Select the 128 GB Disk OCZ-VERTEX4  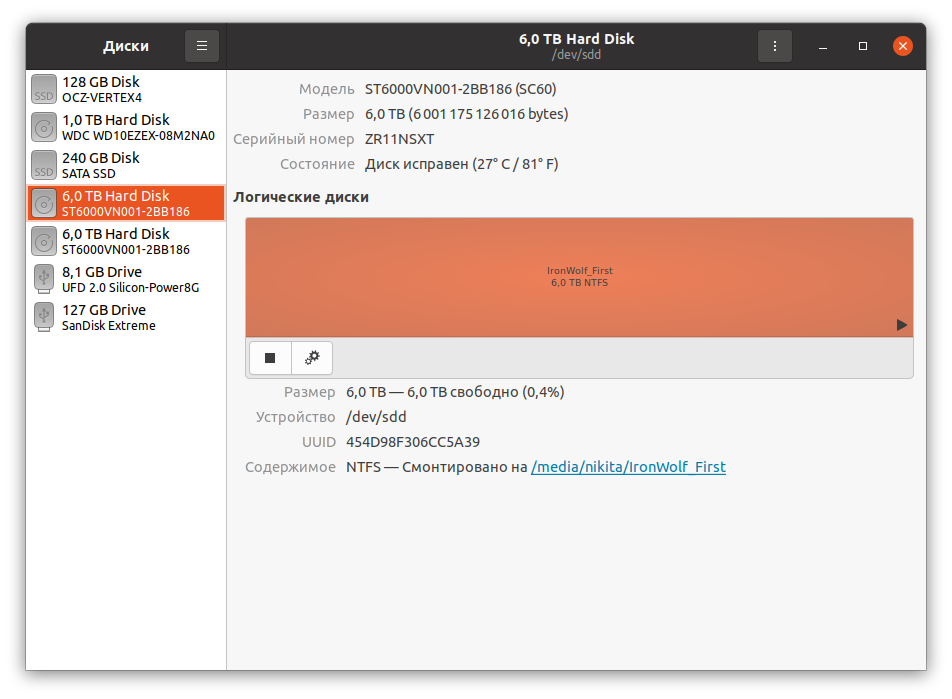point(126,89)
